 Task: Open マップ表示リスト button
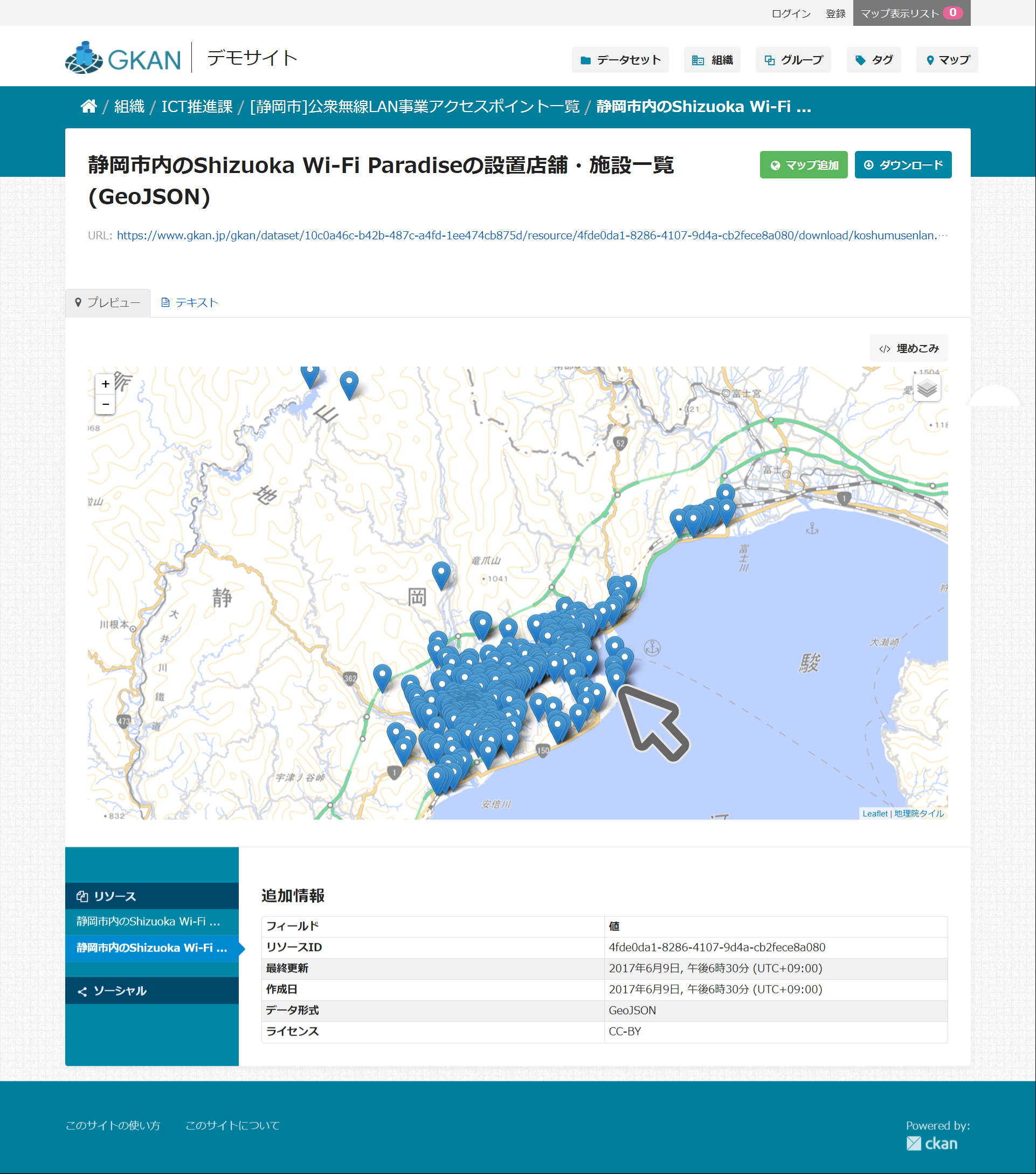(912, 12)
